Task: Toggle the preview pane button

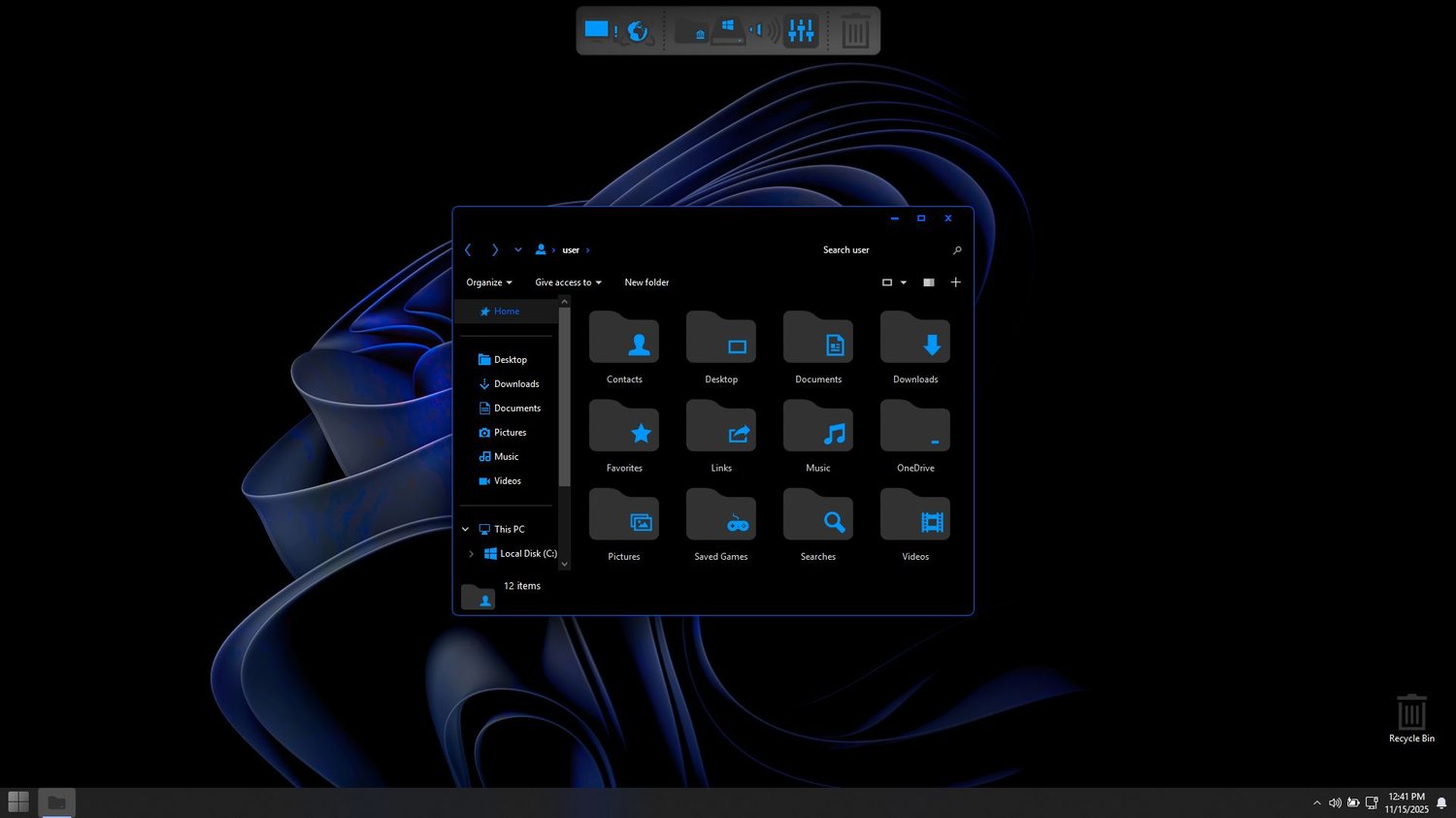Action: point(929,282)
